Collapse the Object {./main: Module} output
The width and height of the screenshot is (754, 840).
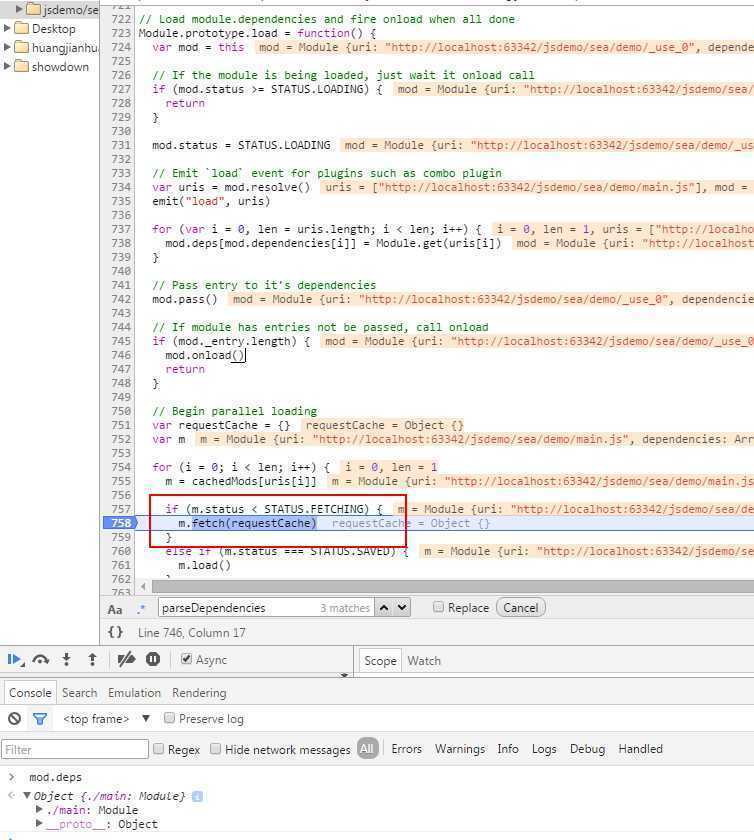tap(26, 796)
